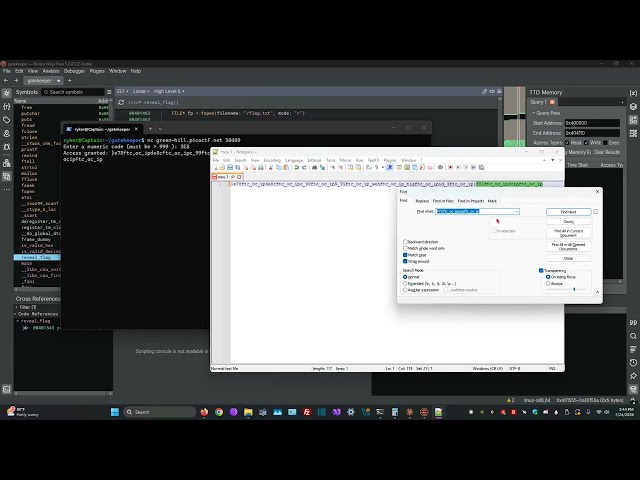Screen dimensions: 640x480
Task: Select Regular expression search mode
Action: pos(405,290)
